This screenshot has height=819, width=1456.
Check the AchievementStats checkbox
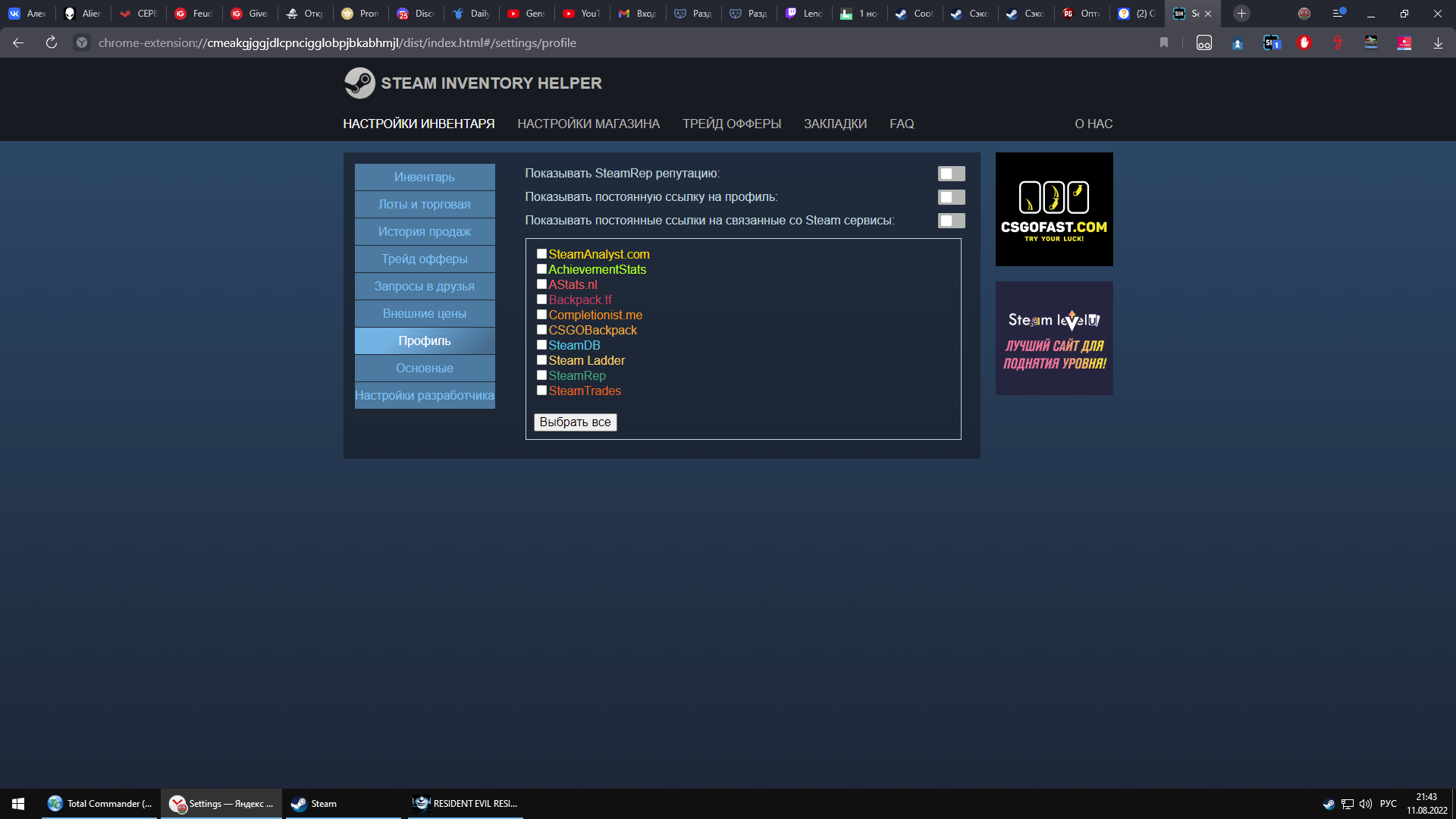pos(541,269)
